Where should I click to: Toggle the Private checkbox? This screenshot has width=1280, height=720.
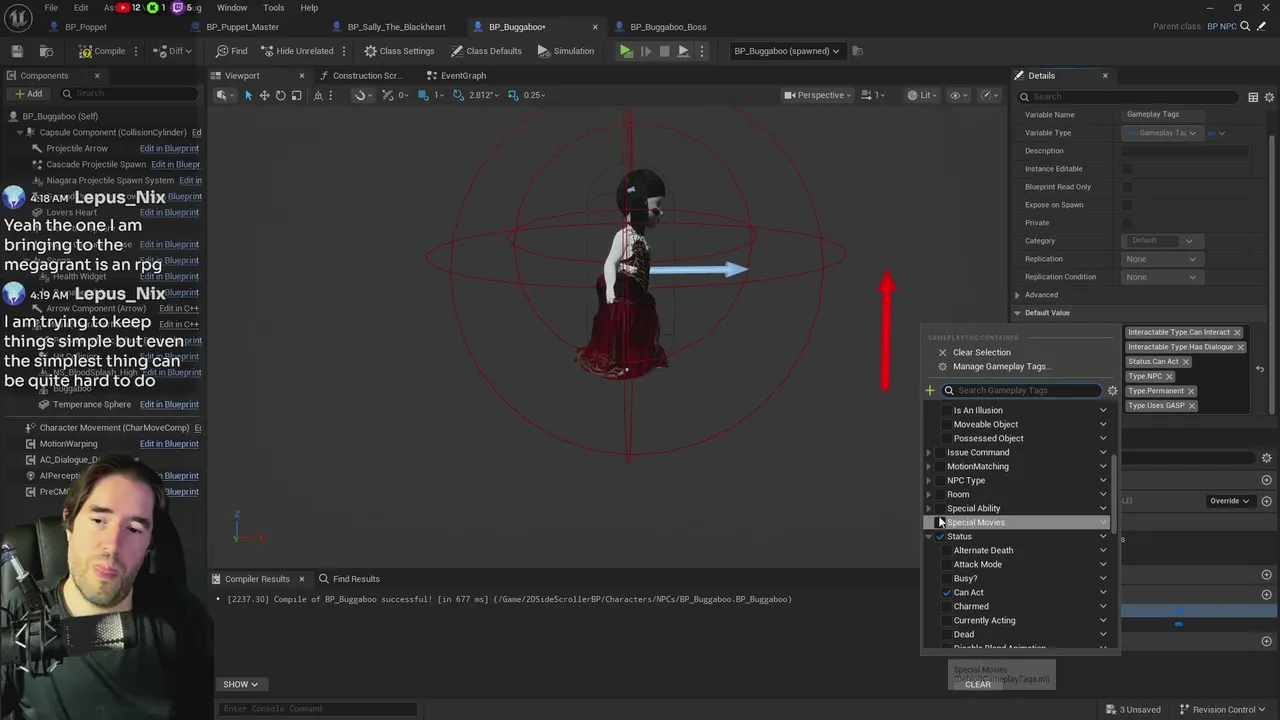[x=1127, y=223]
